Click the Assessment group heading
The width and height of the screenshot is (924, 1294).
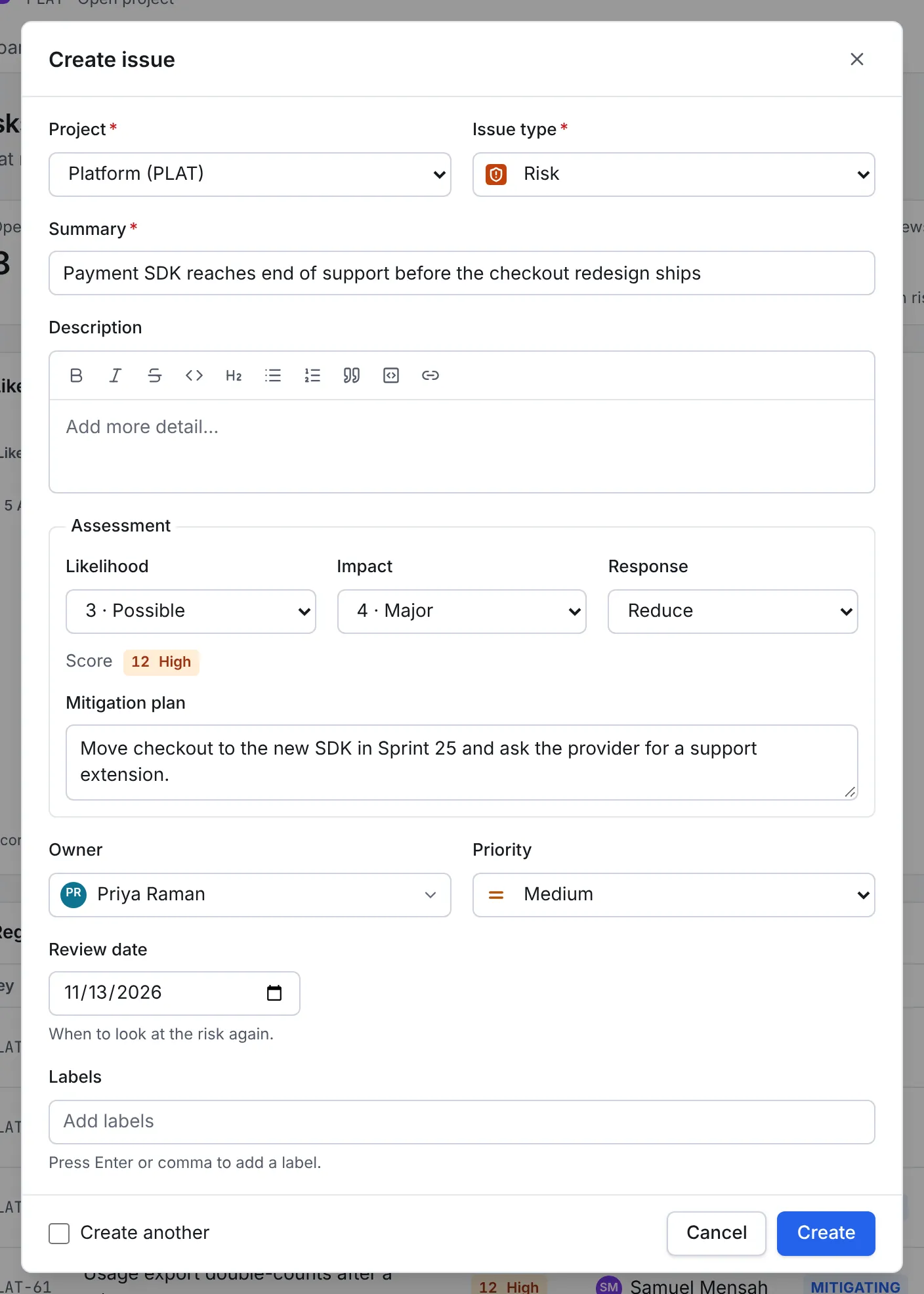[121, 526]
